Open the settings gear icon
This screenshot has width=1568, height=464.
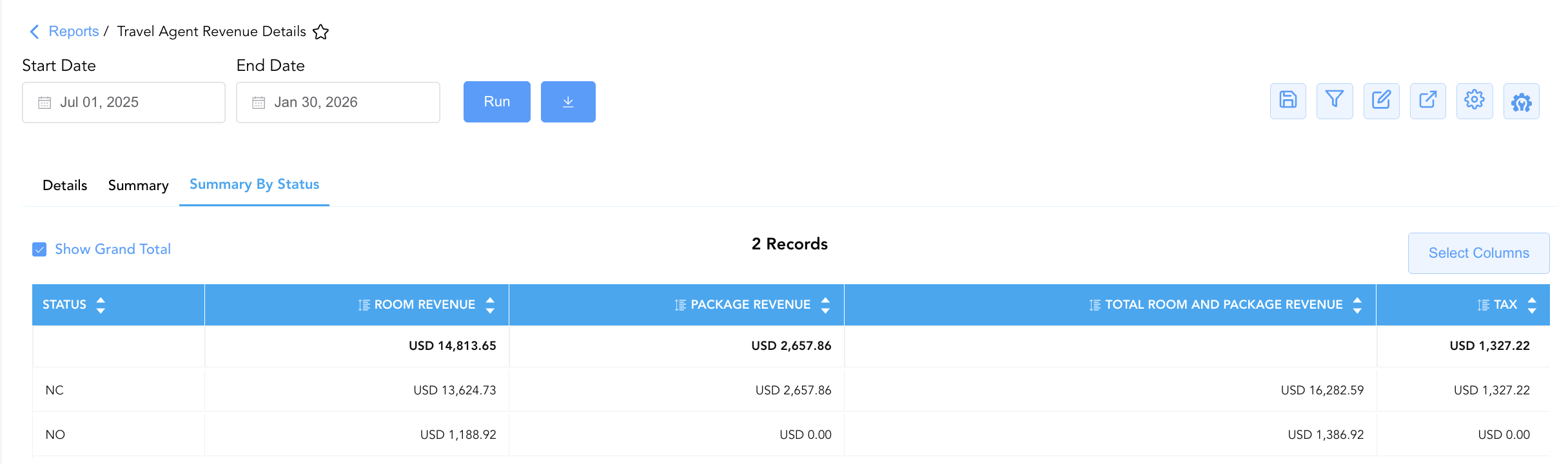coord(1475,101)
